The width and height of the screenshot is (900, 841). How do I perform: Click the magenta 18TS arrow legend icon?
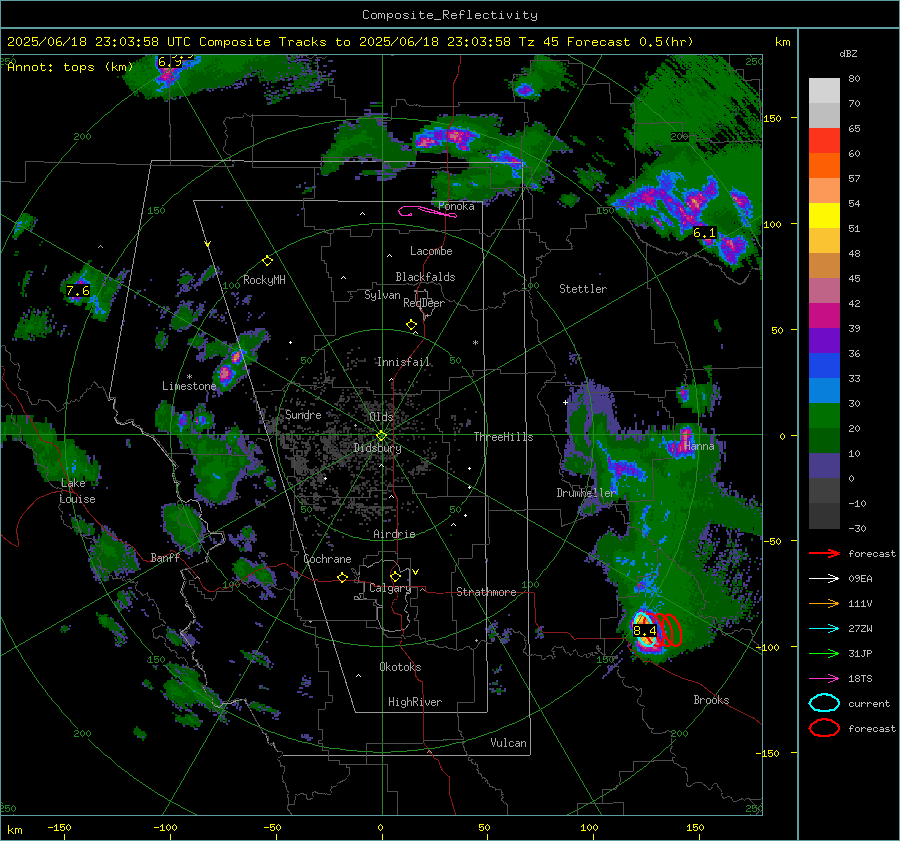click(824, 679)
